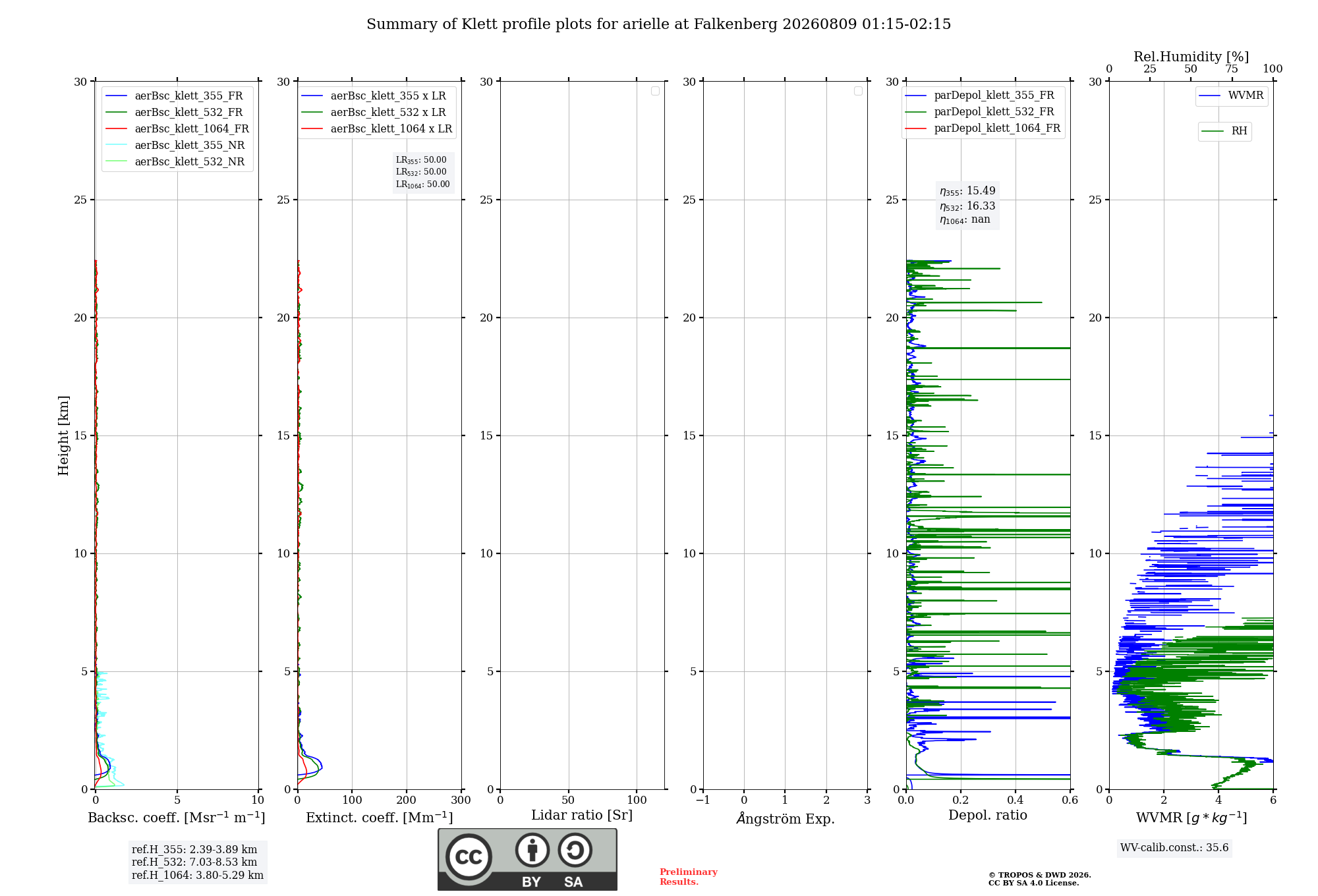This screenshot has width=1318, height=896.
Task: Click the Height [km] axis label
Action: [x=63, y=435]
